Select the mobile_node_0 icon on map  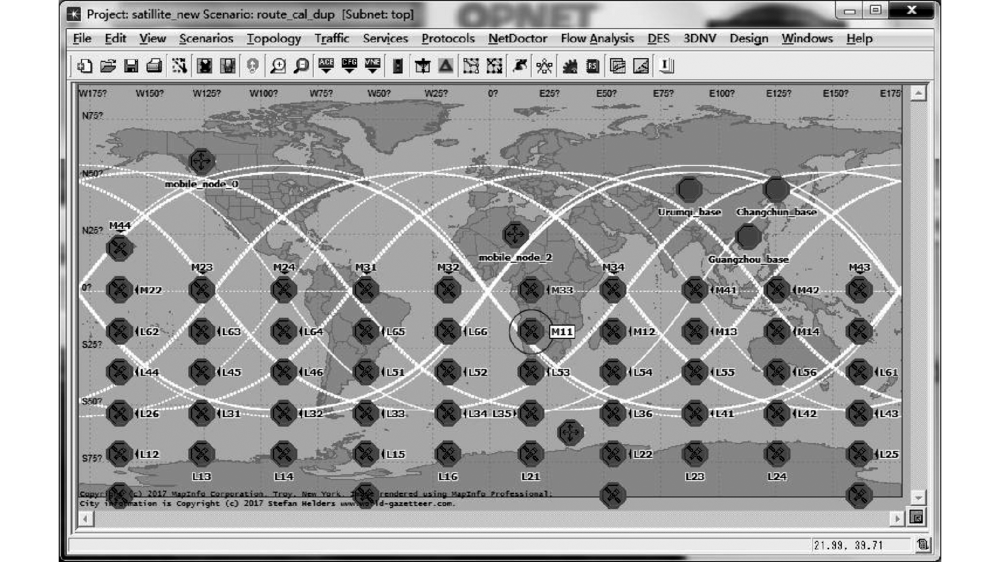click(202, 160)
